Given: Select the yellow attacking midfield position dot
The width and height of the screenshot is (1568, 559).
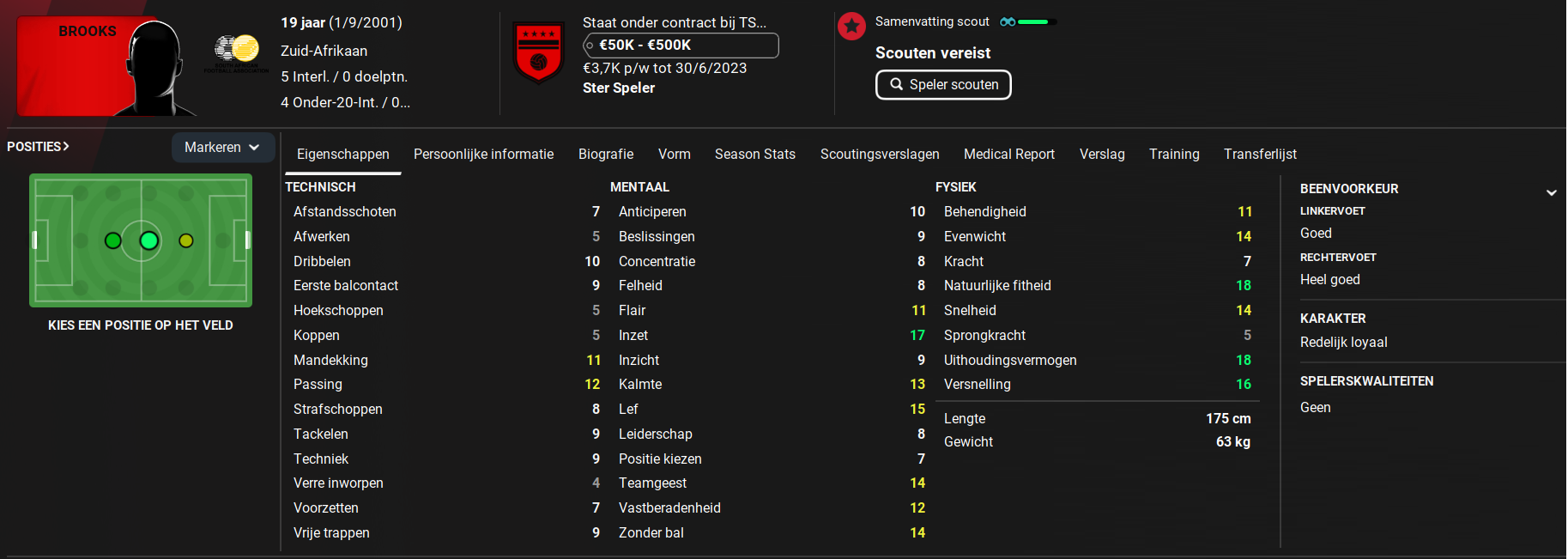Looking at the screenshot, I should coord(186,240).
